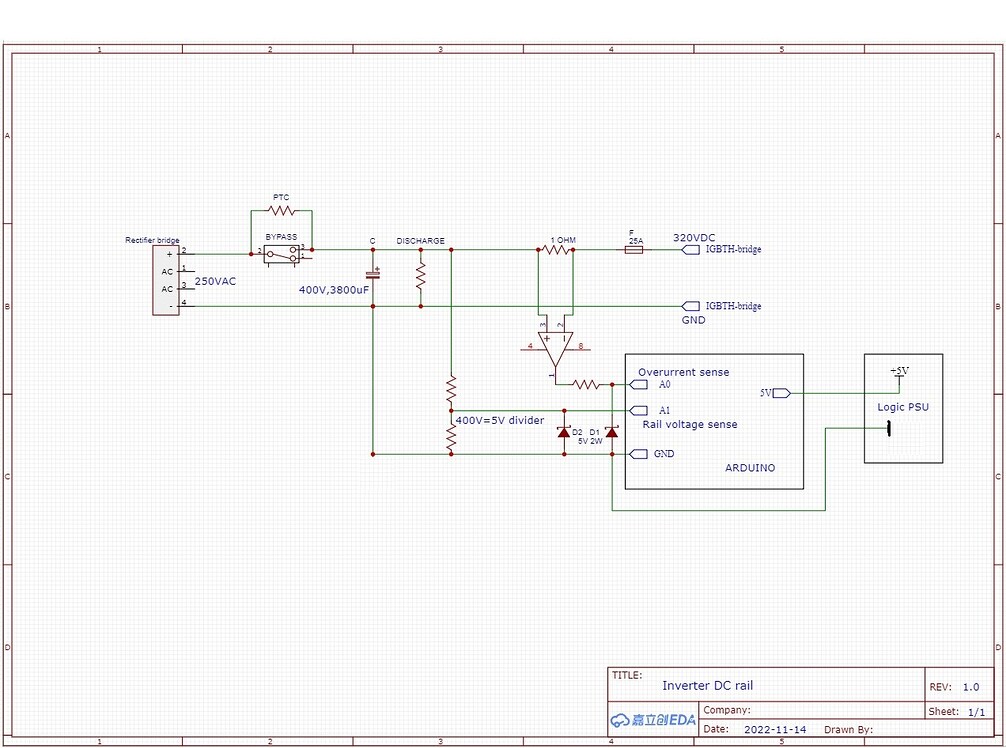Image resolution: width=1006 pixels, height=748 pixels.
Task: Select the 25A fuse symbol
Action: tap(634, 250)
